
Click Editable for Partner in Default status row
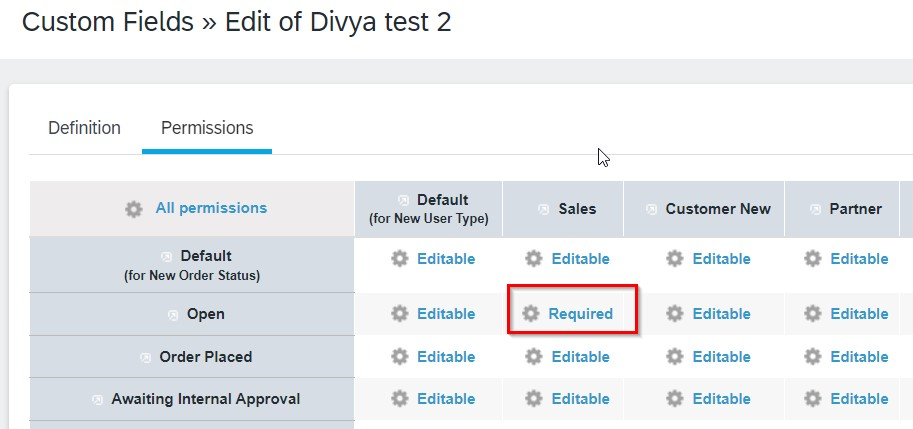[x=859, y=258]
